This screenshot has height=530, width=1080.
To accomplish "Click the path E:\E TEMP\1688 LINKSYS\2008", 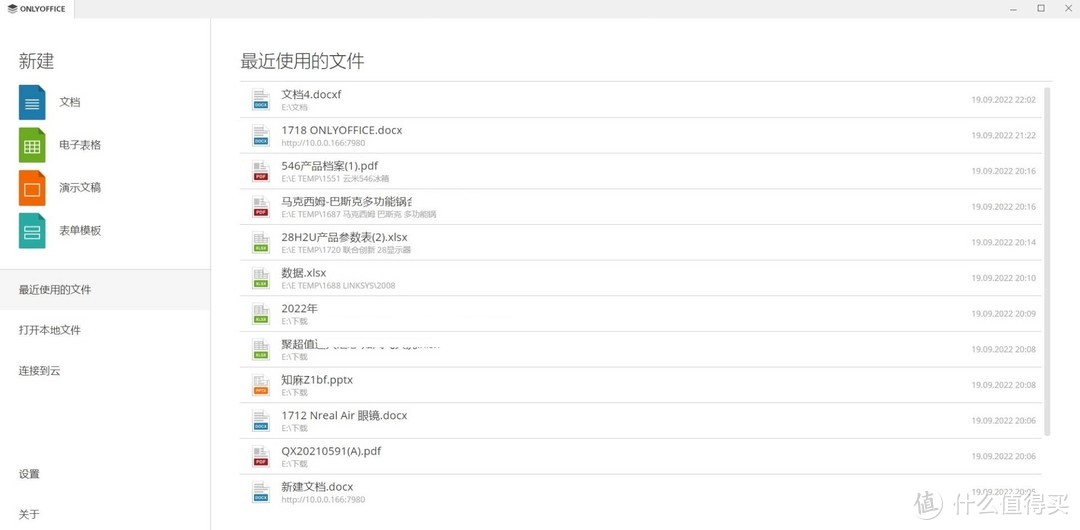I will pos(338,285).
